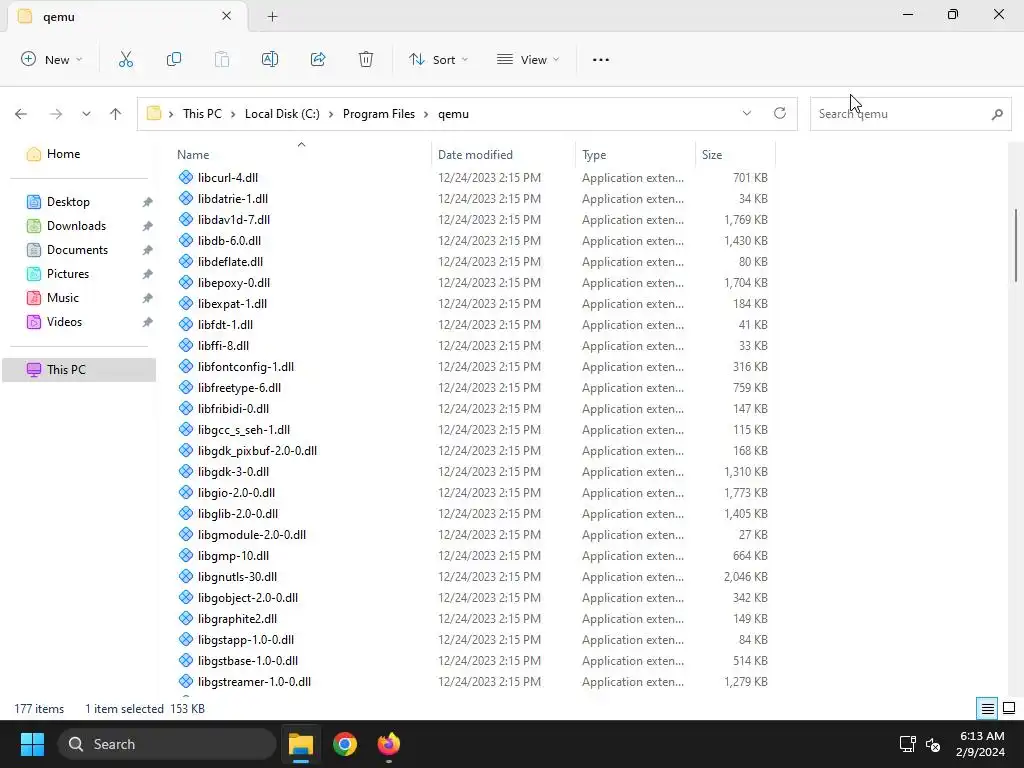Unpin Desktop using its pin icon

148,202
